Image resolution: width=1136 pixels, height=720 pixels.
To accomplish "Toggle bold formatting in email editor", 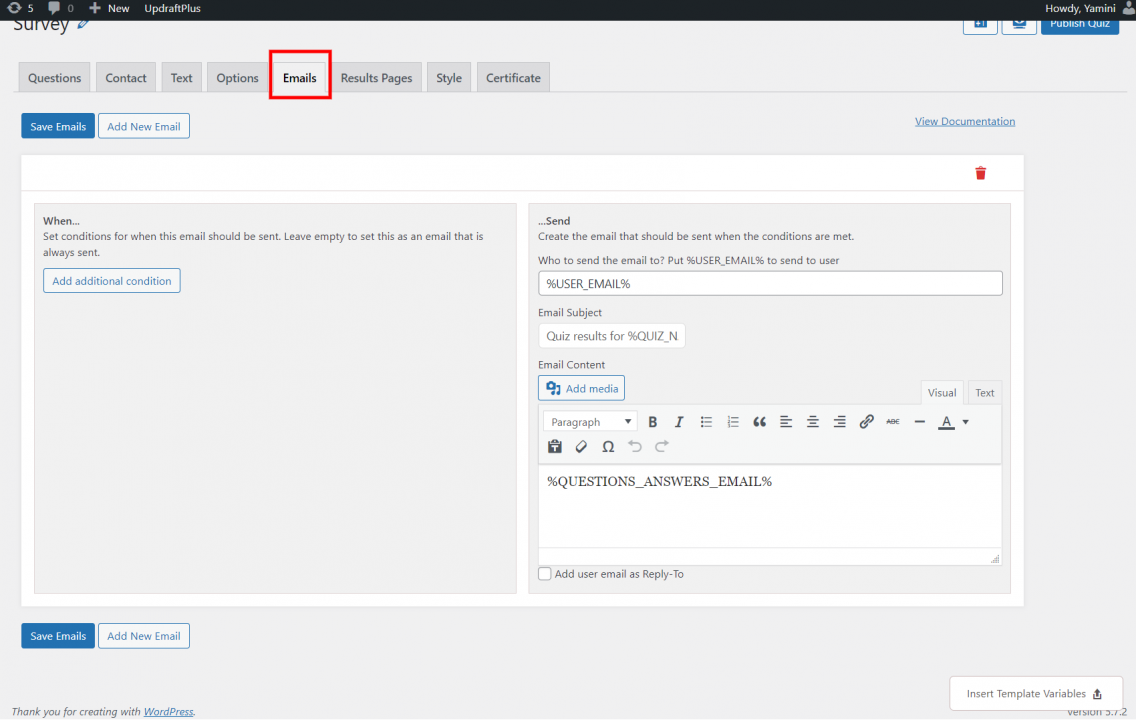I will [653, 422].
